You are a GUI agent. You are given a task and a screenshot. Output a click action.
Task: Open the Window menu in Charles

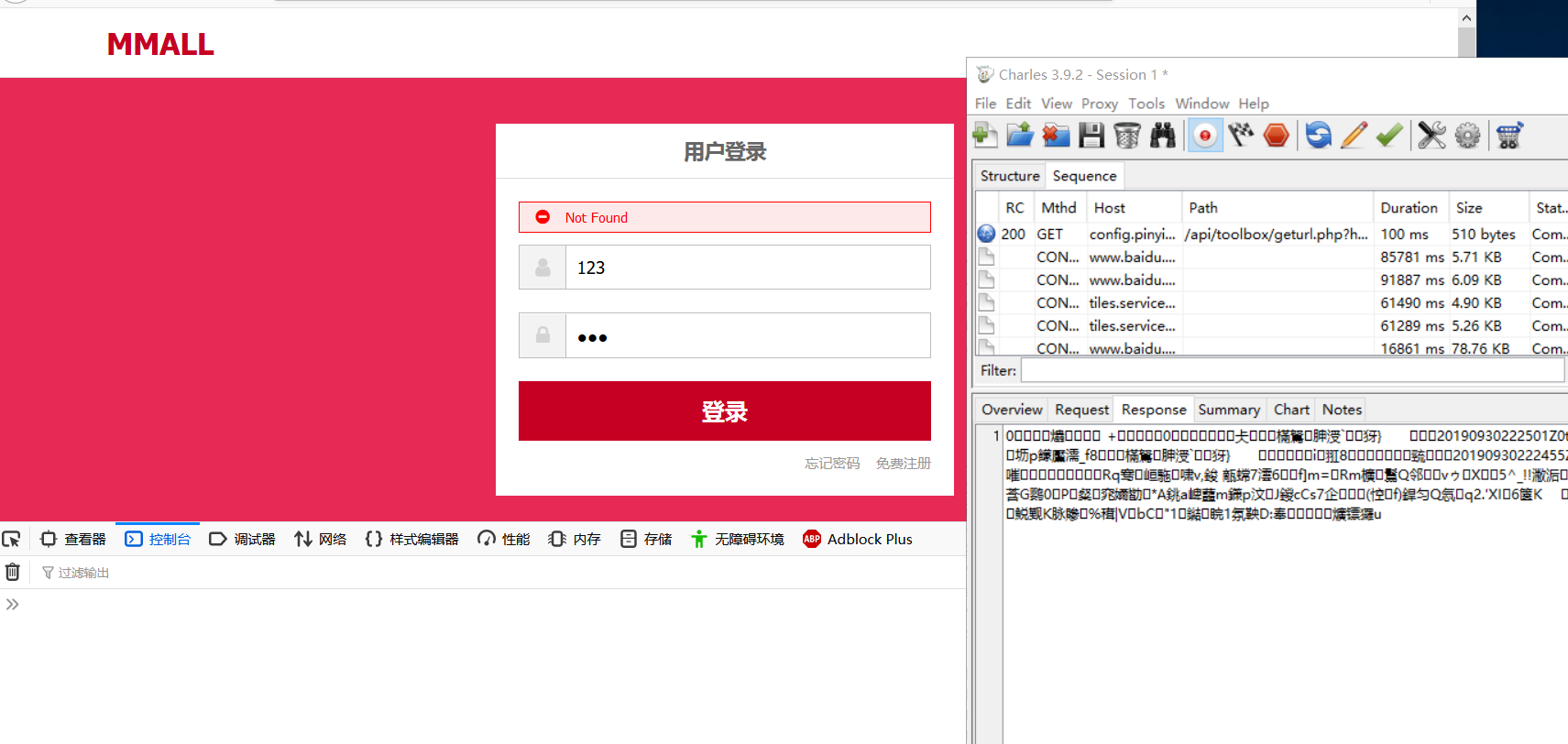pyautogui.click(x=1202, y=104)
